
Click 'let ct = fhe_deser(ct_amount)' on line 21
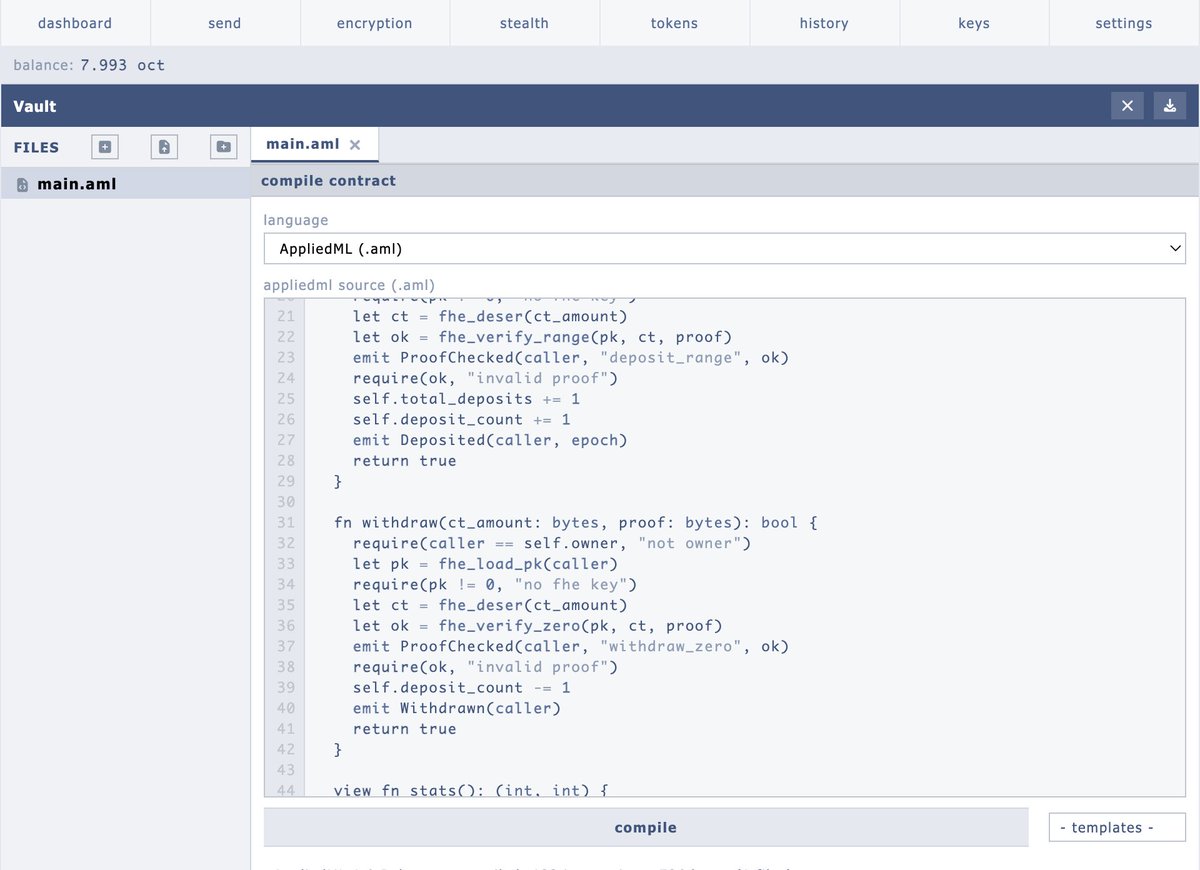point(490,317)
